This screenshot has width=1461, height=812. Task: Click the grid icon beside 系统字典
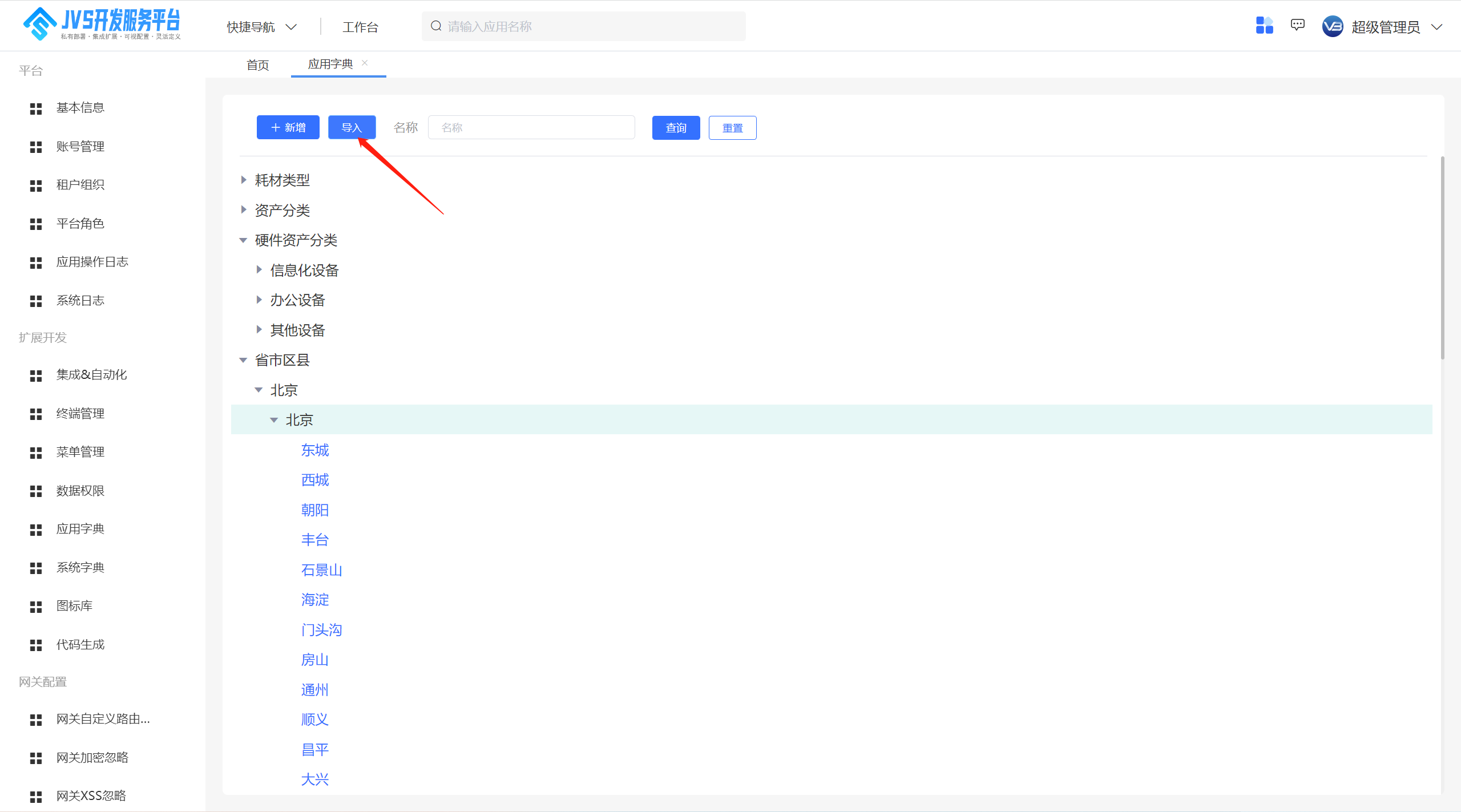click(36, 568)
